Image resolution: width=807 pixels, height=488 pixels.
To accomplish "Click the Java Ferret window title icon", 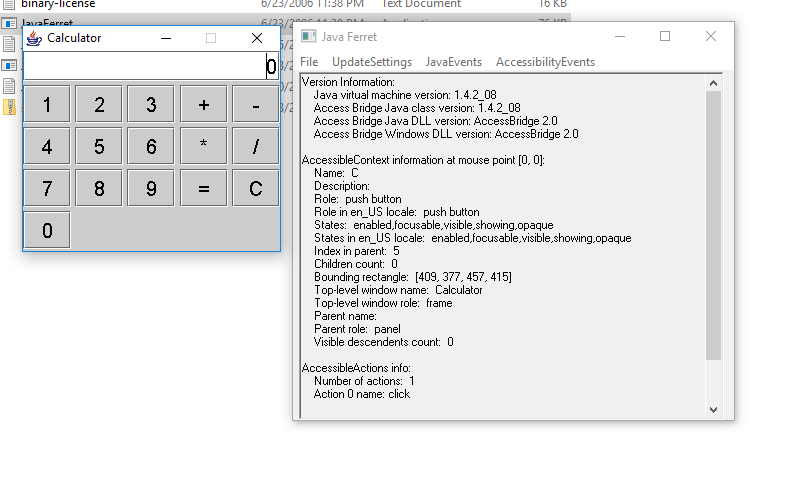I will [x=309, y=37].
